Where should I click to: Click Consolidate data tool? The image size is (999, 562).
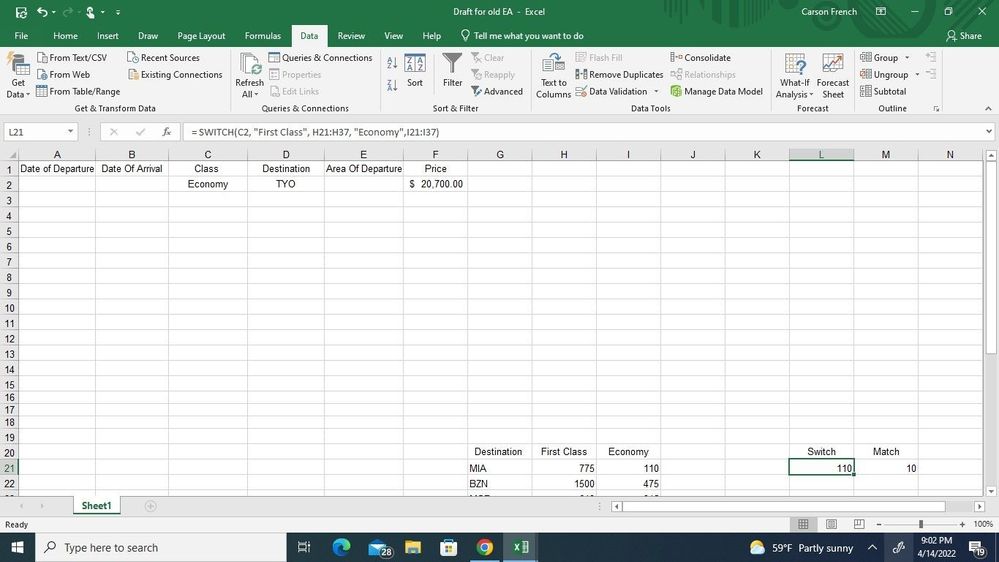pyautogui.click(x=700, y=57)
